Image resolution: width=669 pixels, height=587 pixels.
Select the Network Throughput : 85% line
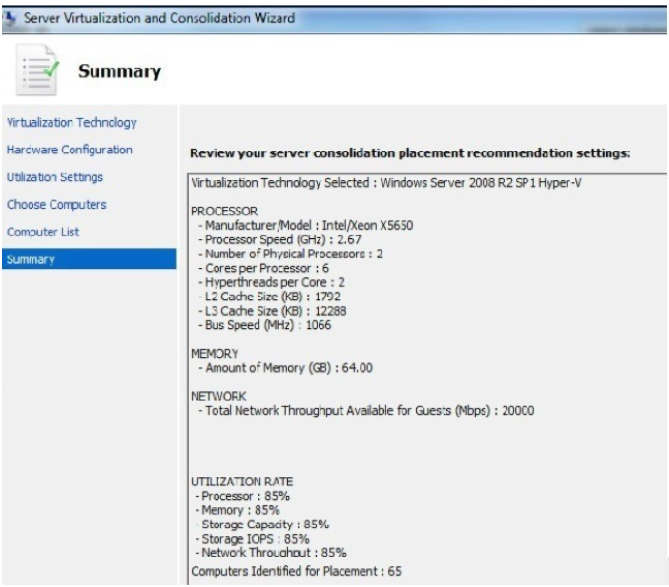pos(271,553)
